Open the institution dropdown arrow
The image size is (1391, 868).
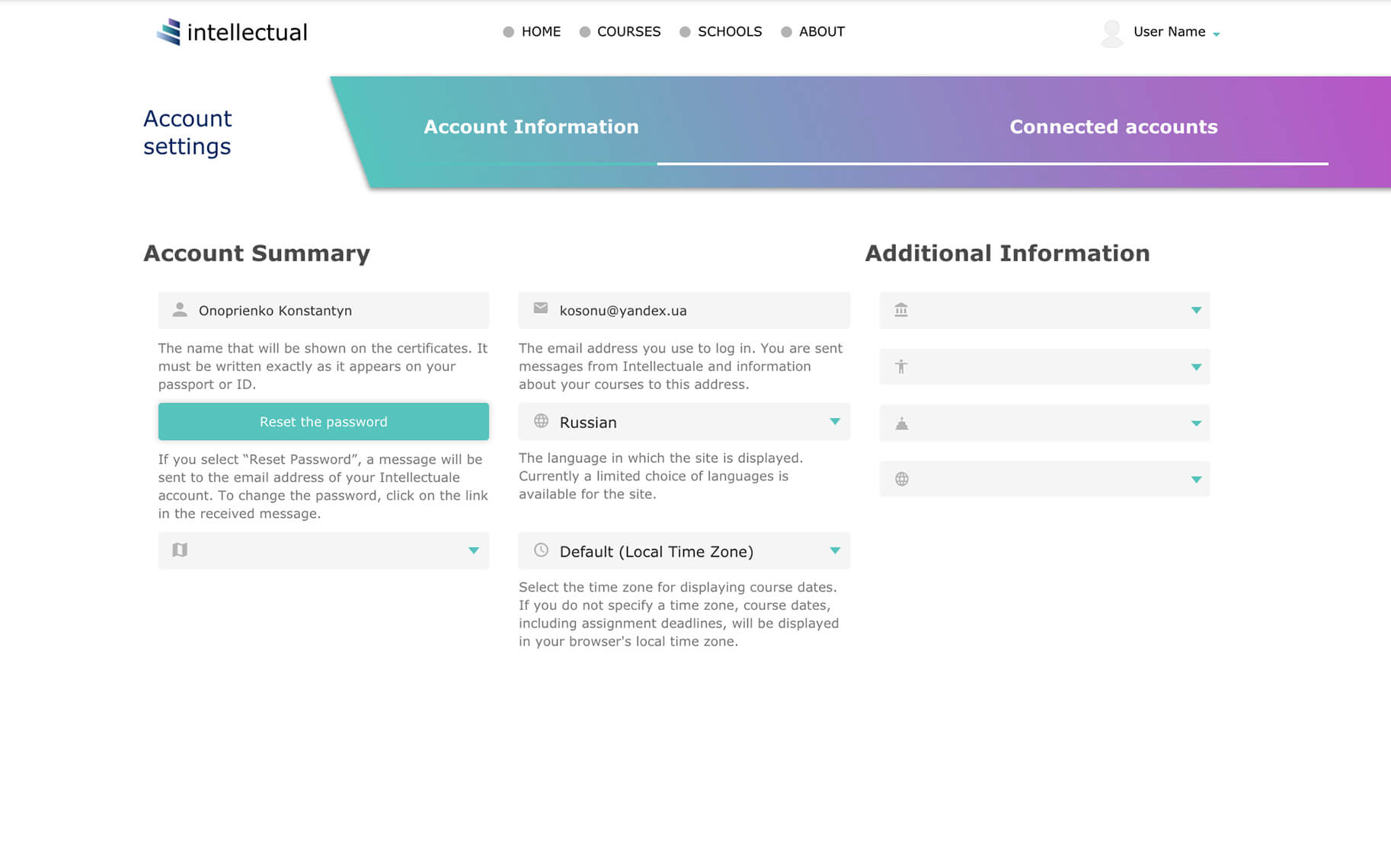coord(1196,311)
